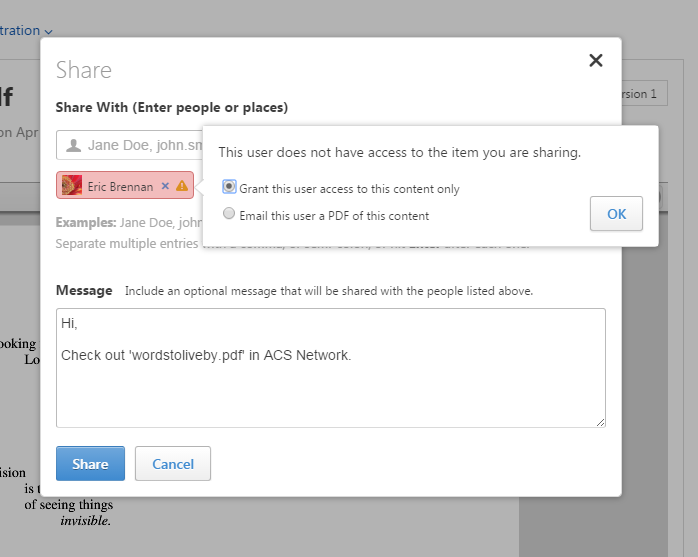Screen dimensions: 698x557
Task: Click the person icon in recipient field
Action: coord(73,146)
